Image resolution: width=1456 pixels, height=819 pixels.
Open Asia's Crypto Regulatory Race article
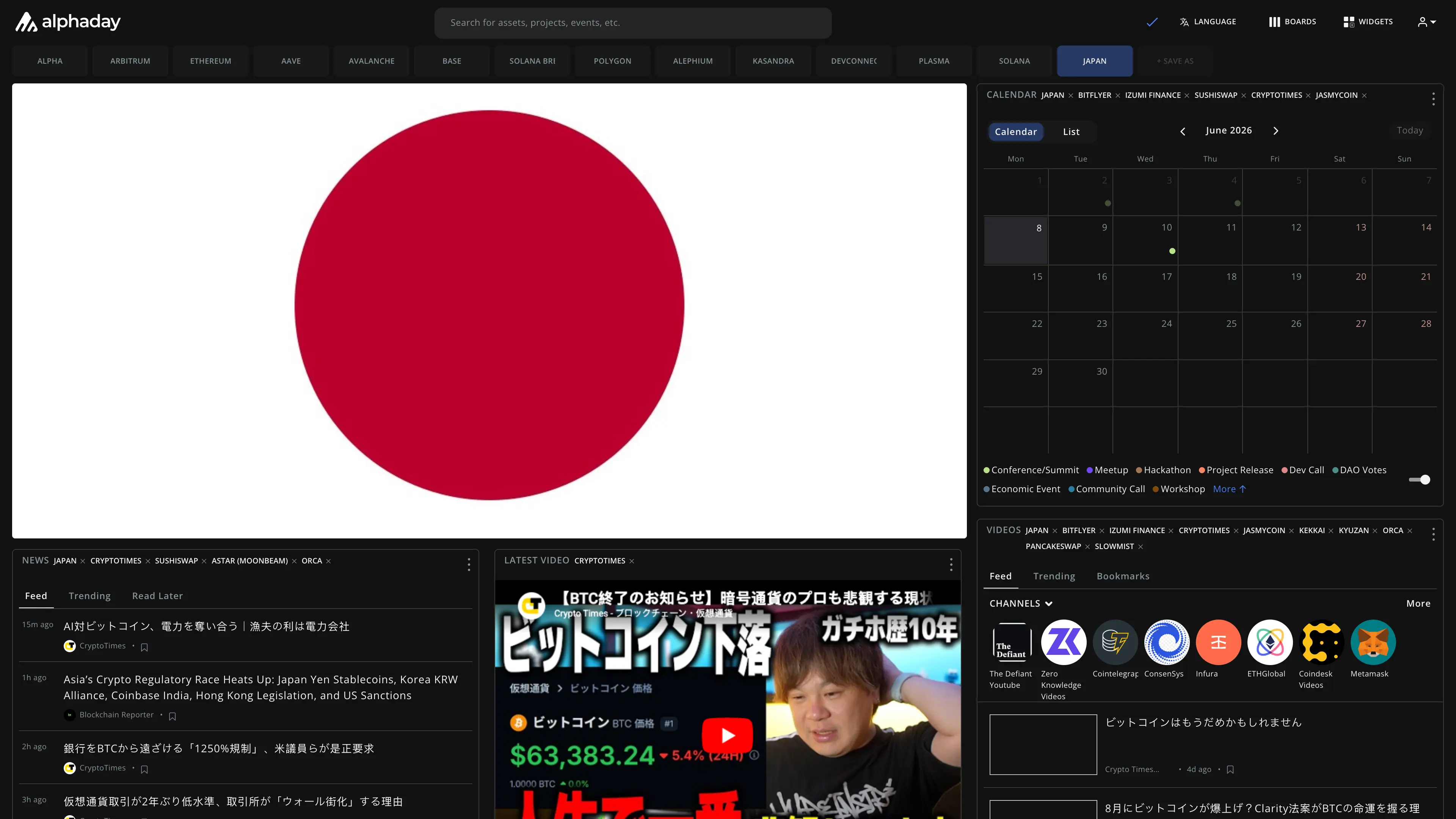click(260, 688)
